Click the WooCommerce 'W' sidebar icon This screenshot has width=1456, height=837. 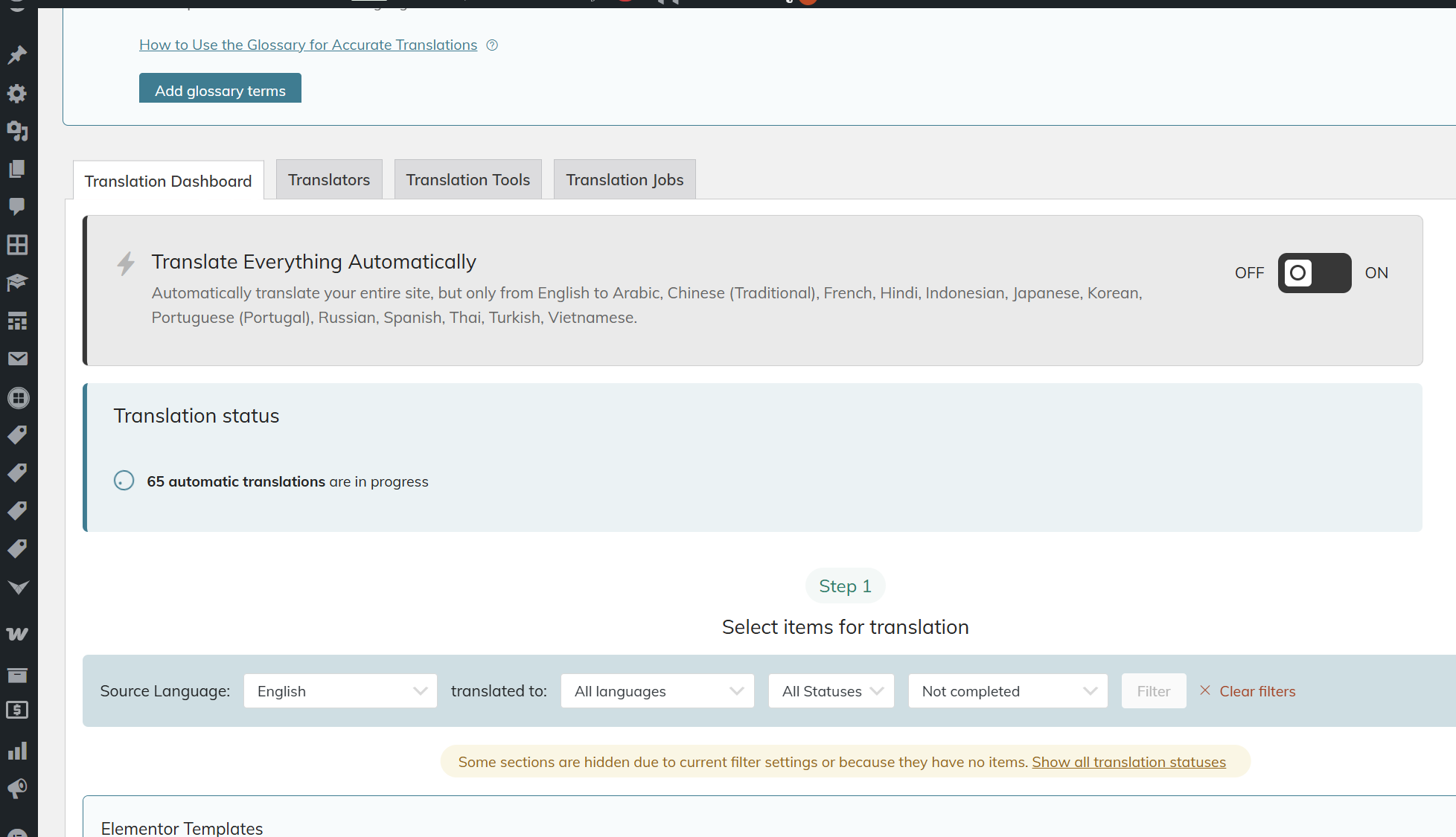tap(17, 634)
